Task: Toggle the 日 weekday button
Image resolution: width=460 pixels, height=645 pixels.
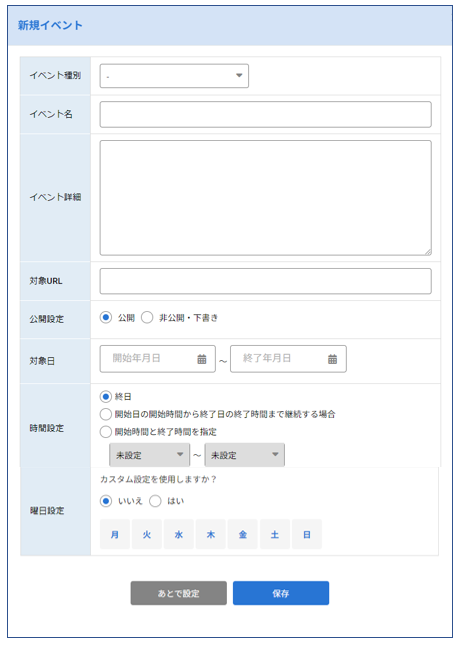Action: tap(307, 534)
